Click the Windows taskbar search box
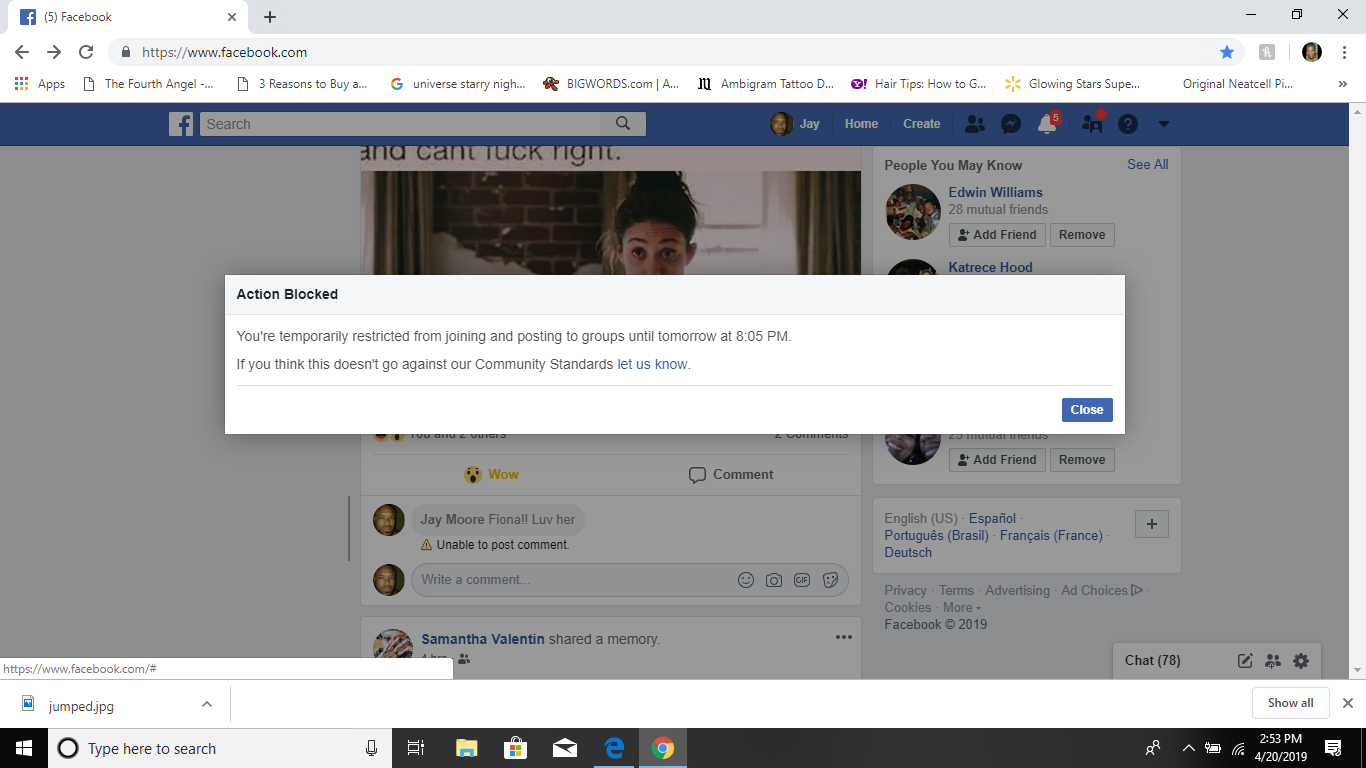Image resolution: width=1366 pixels, height=768 pixels. coord(220,748)
